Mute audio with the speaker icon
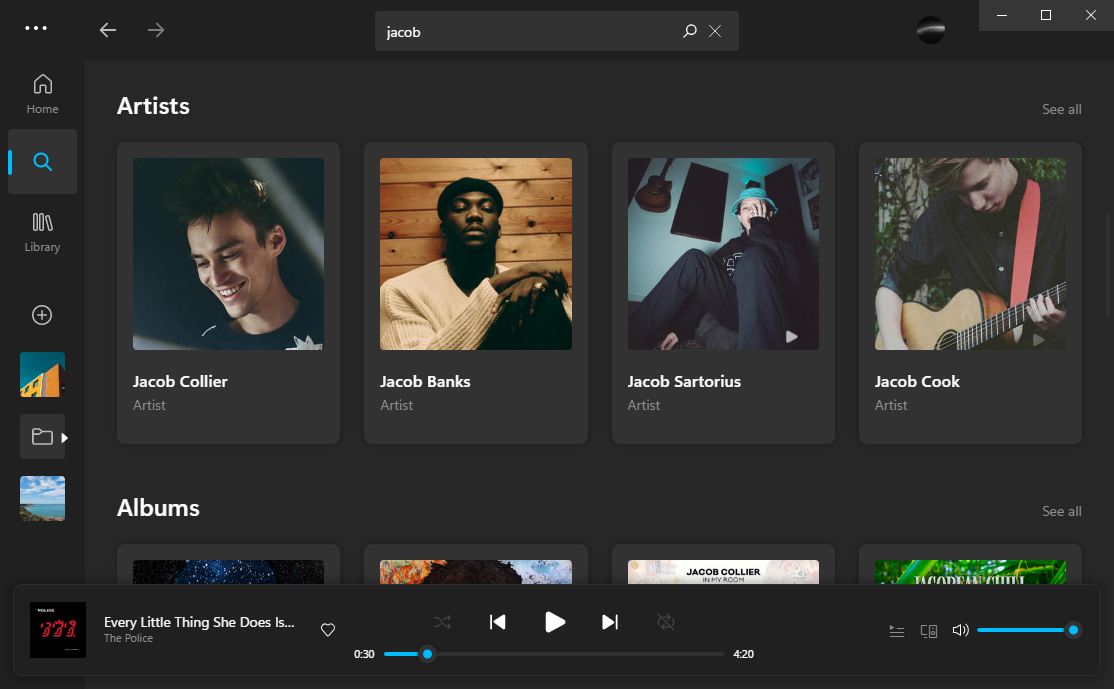Viewport: 1114px width, 689px height. click(x=961, y=630)
